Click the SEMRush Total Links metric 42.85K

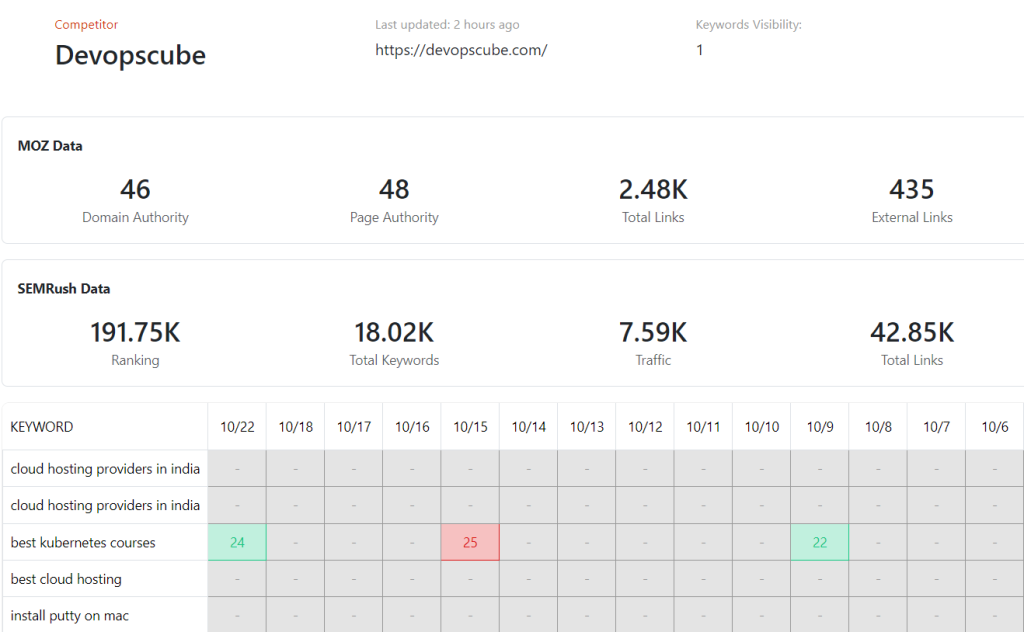[x=911, y=332]
